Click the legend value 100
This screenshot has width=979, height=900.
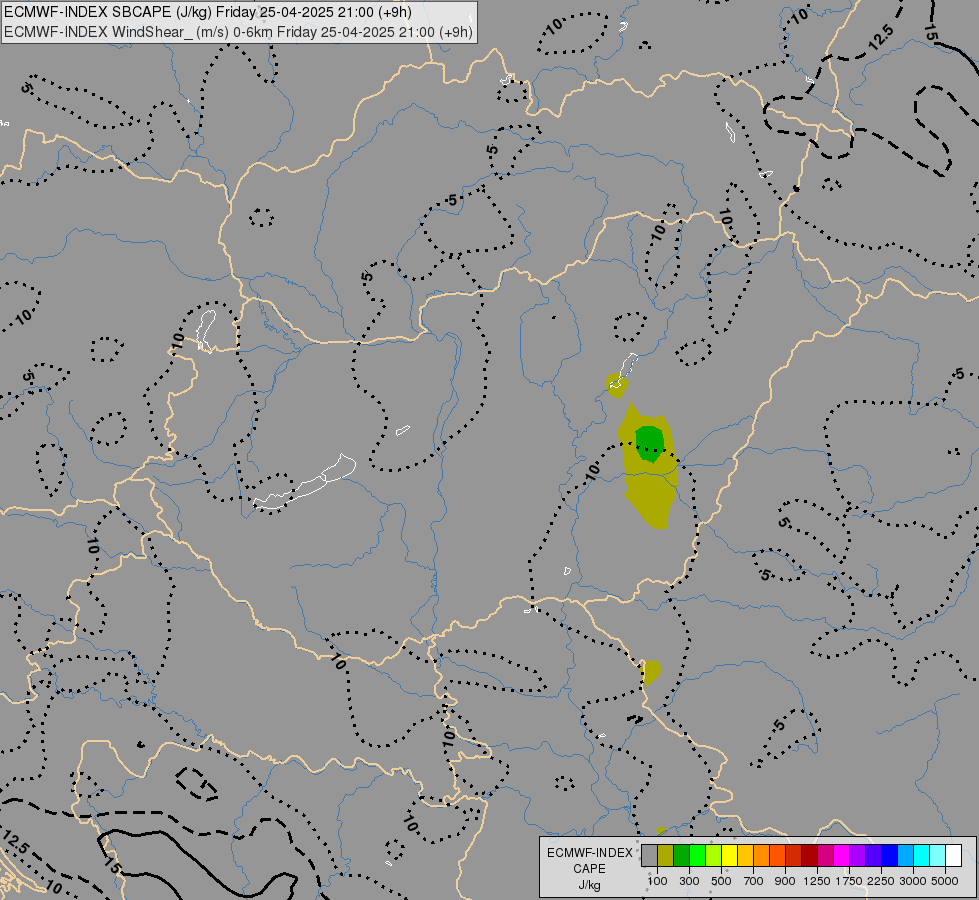(657, 881)
